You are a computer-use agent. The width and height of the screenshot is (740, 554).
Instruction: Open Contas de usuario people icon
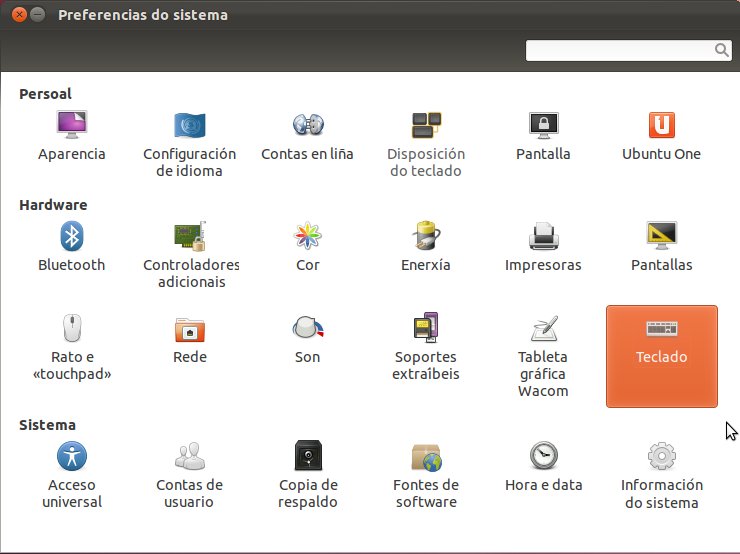click(190, 456)
